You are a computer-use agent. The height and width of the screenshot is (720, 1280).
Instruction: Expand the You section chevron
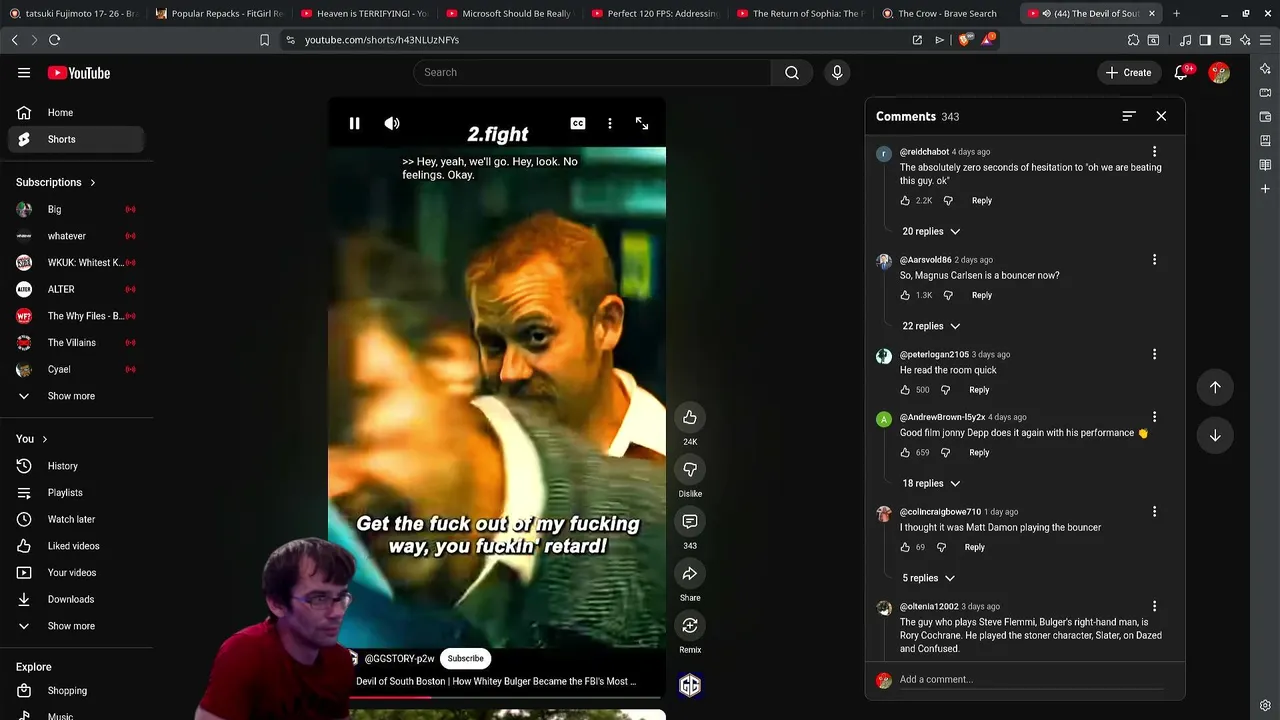(x=44, y=439)
